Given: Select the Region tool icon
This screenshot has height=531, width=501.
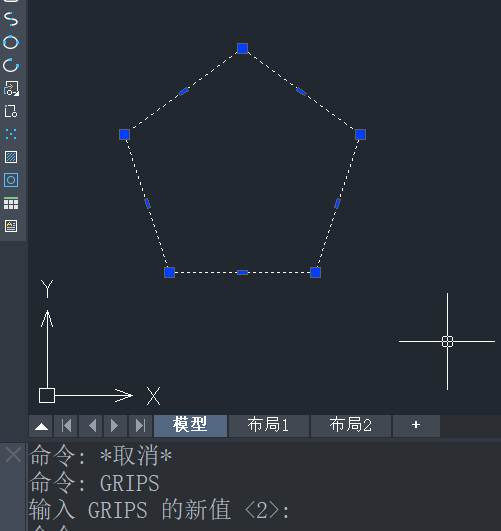Looking at the screenshot, I should 11,180.
